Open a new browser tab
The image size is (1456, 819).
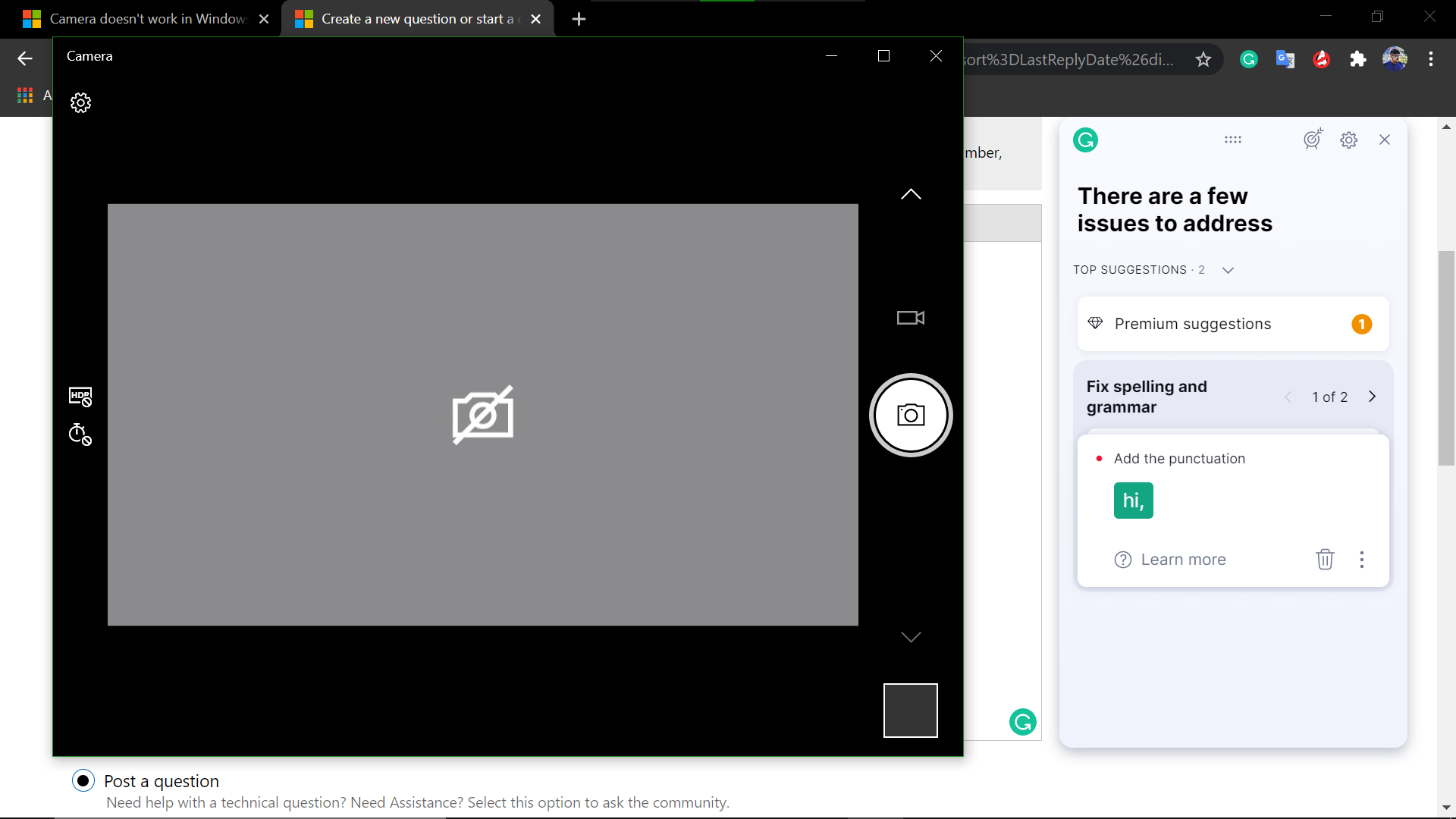pos(579,19)
